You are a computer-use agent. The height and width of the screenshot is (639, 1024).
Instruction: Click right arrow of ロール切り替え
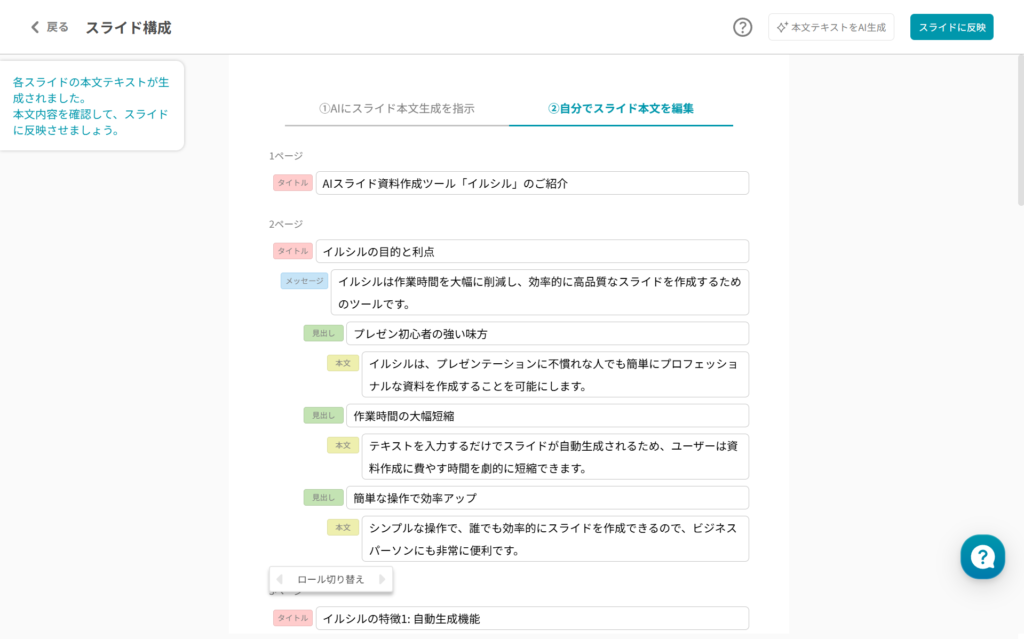381,579
